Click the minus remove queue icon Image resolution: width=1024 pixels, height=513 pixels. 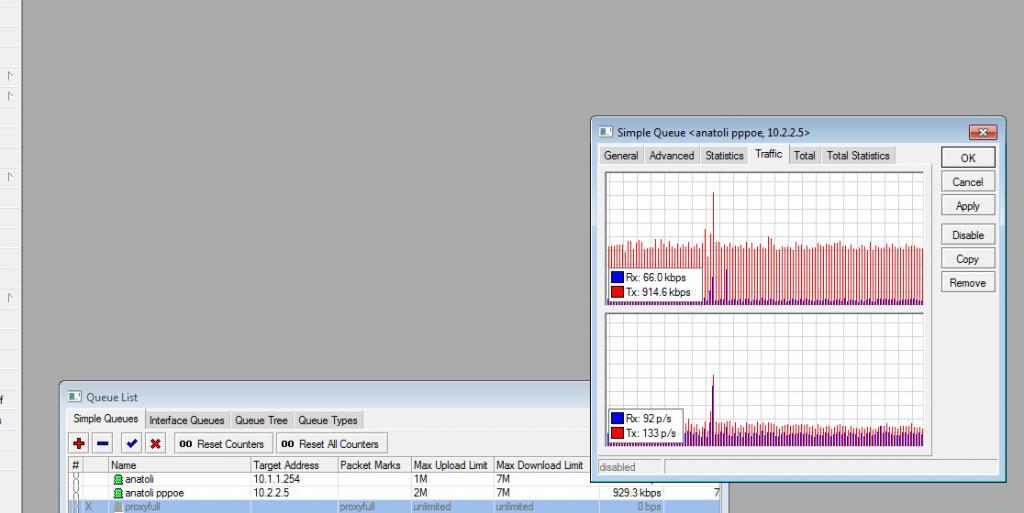pyautogui.click(x=103, y=443)
